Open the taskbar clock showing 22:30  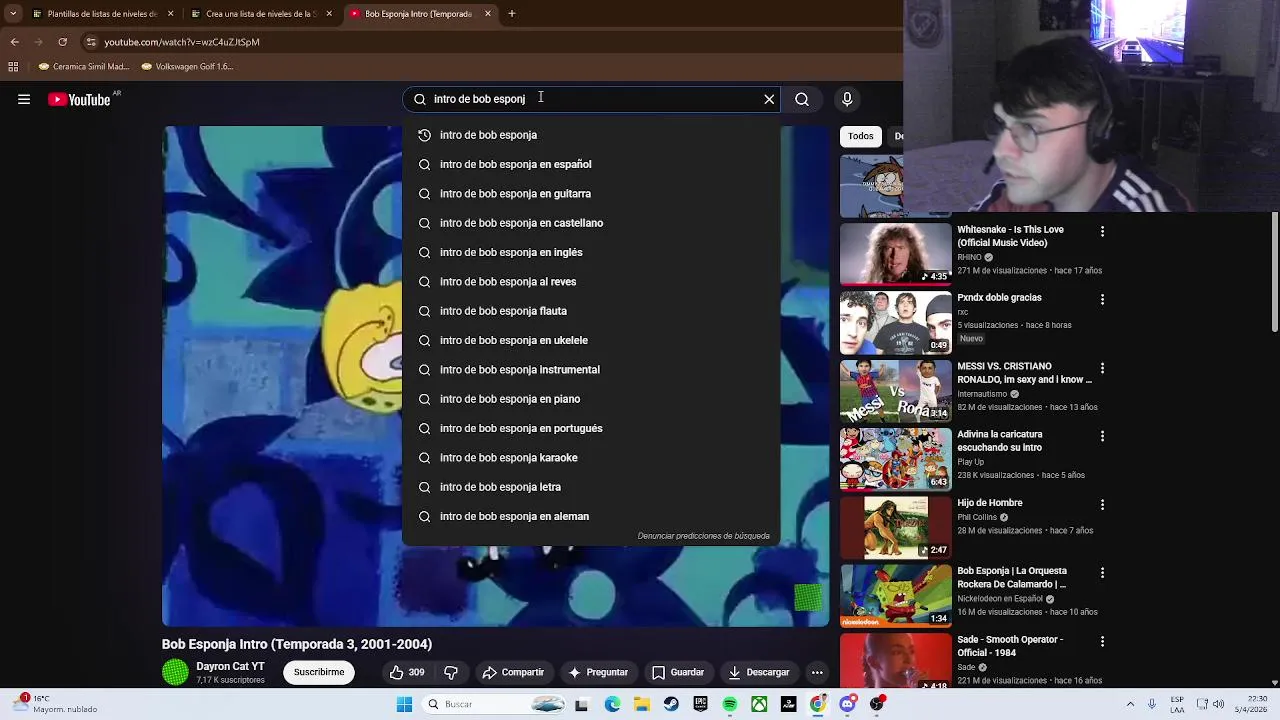[x=1249, y=704]
